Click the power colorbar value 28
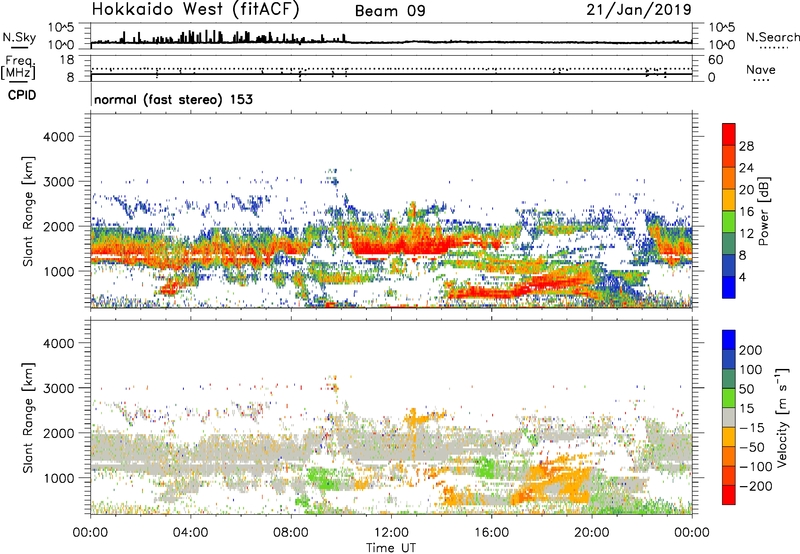The height and width of the screenshot is (554, 800). 746,146
